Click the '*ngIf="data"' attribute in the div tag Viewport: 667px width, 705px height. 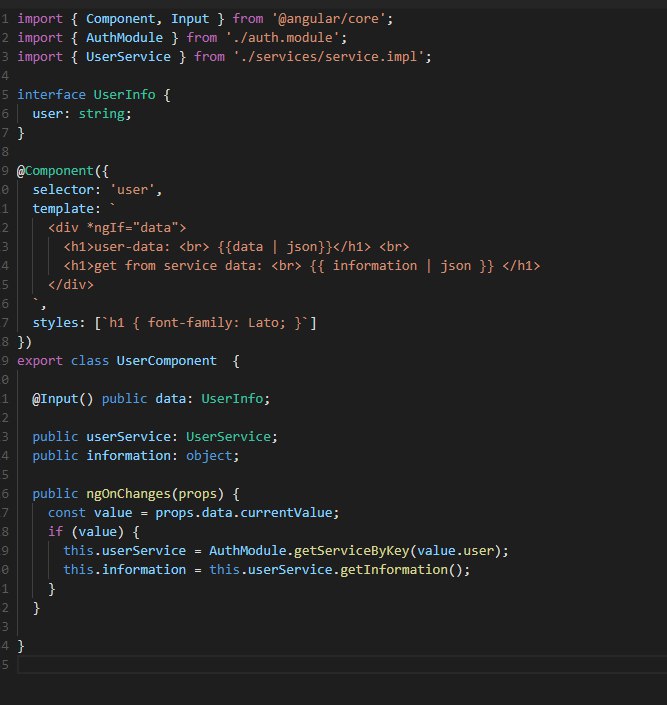132,228
